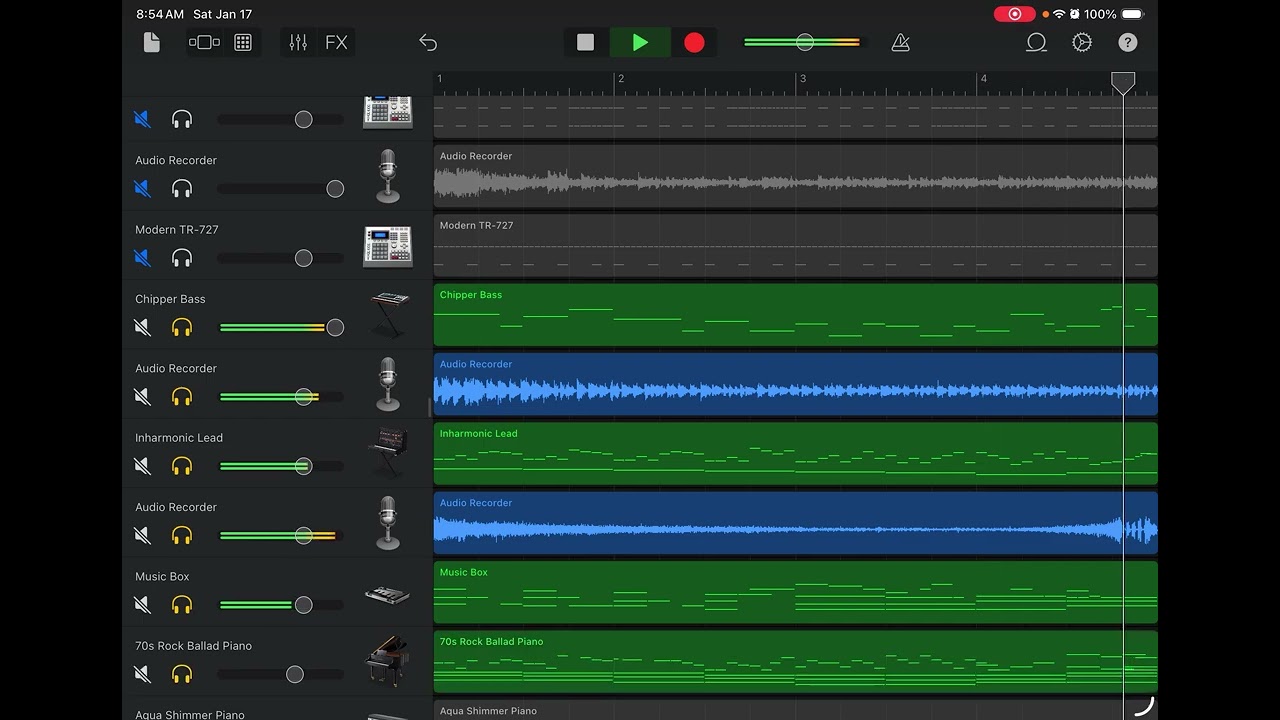Screen dimensions: 1280x720
Task: Select the Aqua Shimmer Piano track name
Action: tap(190, 714)
